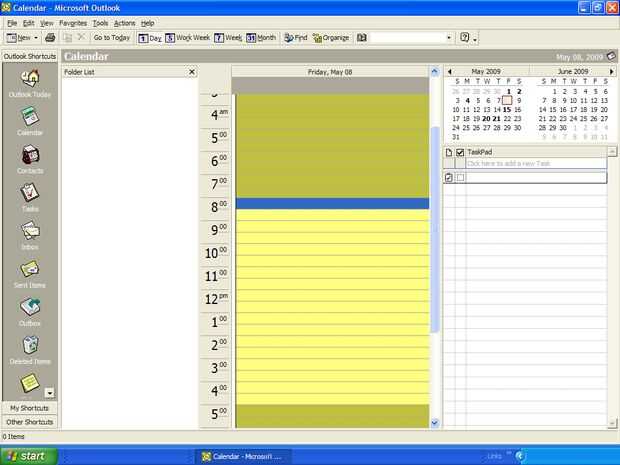This screenshot has width=620, height=465.
Task: Click the Outlook title bar icon
Action: [x=6, y=8]
